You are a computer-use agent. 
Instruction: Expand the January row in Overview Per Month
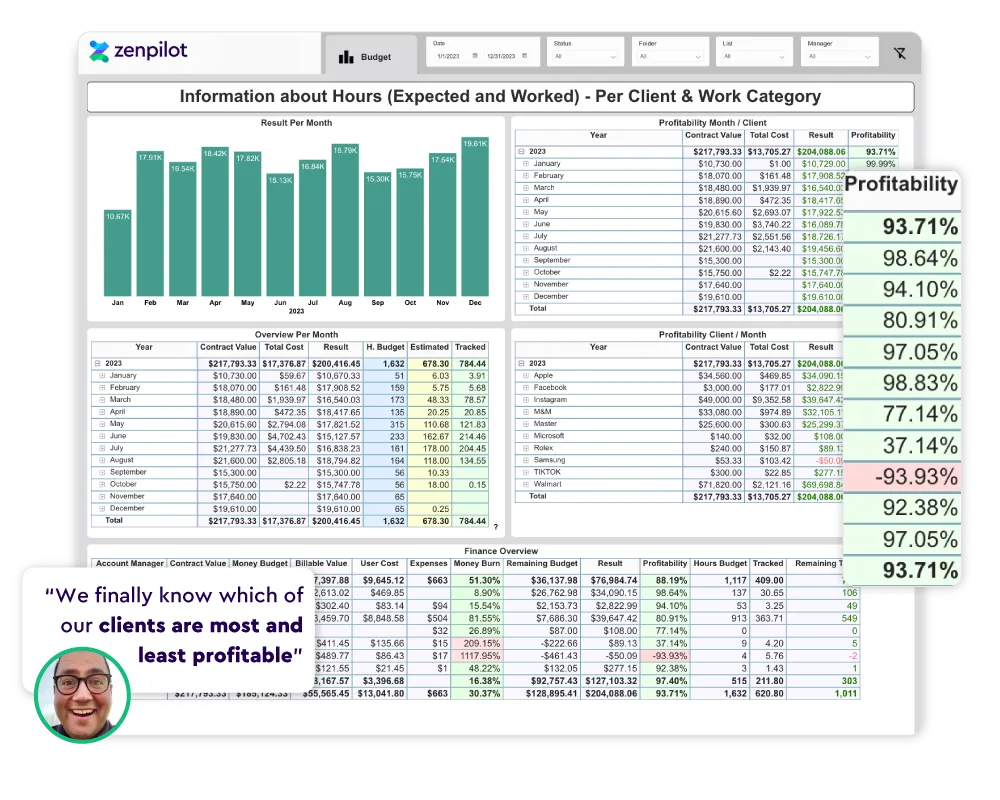click(100, 376)
